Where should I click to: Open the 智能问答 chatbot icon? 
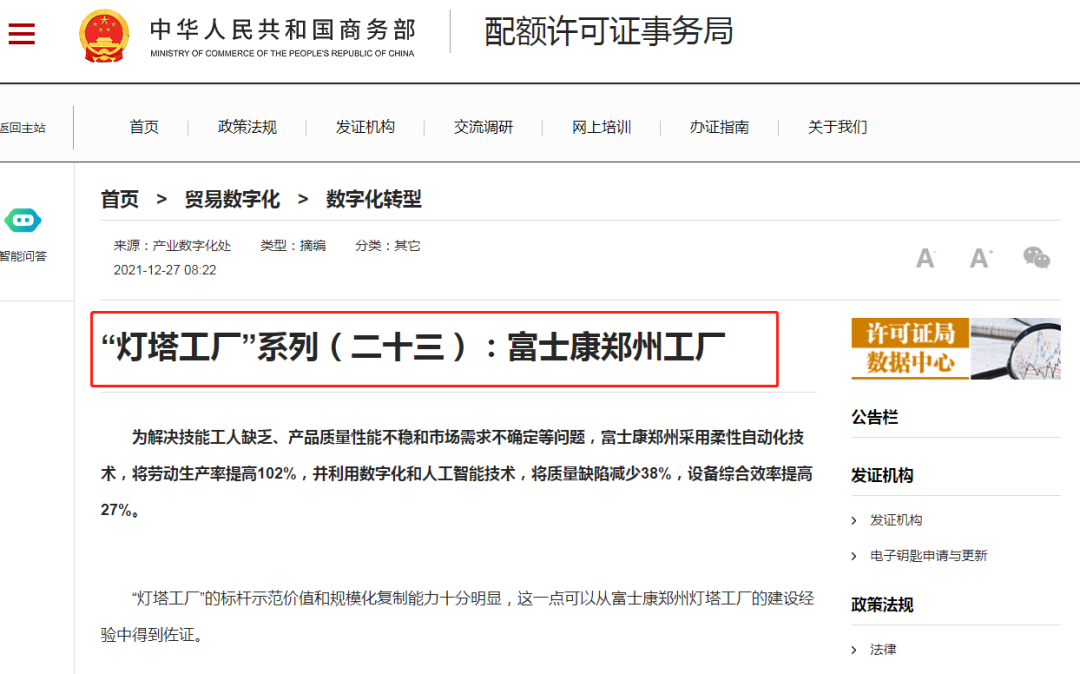(23, 220)
